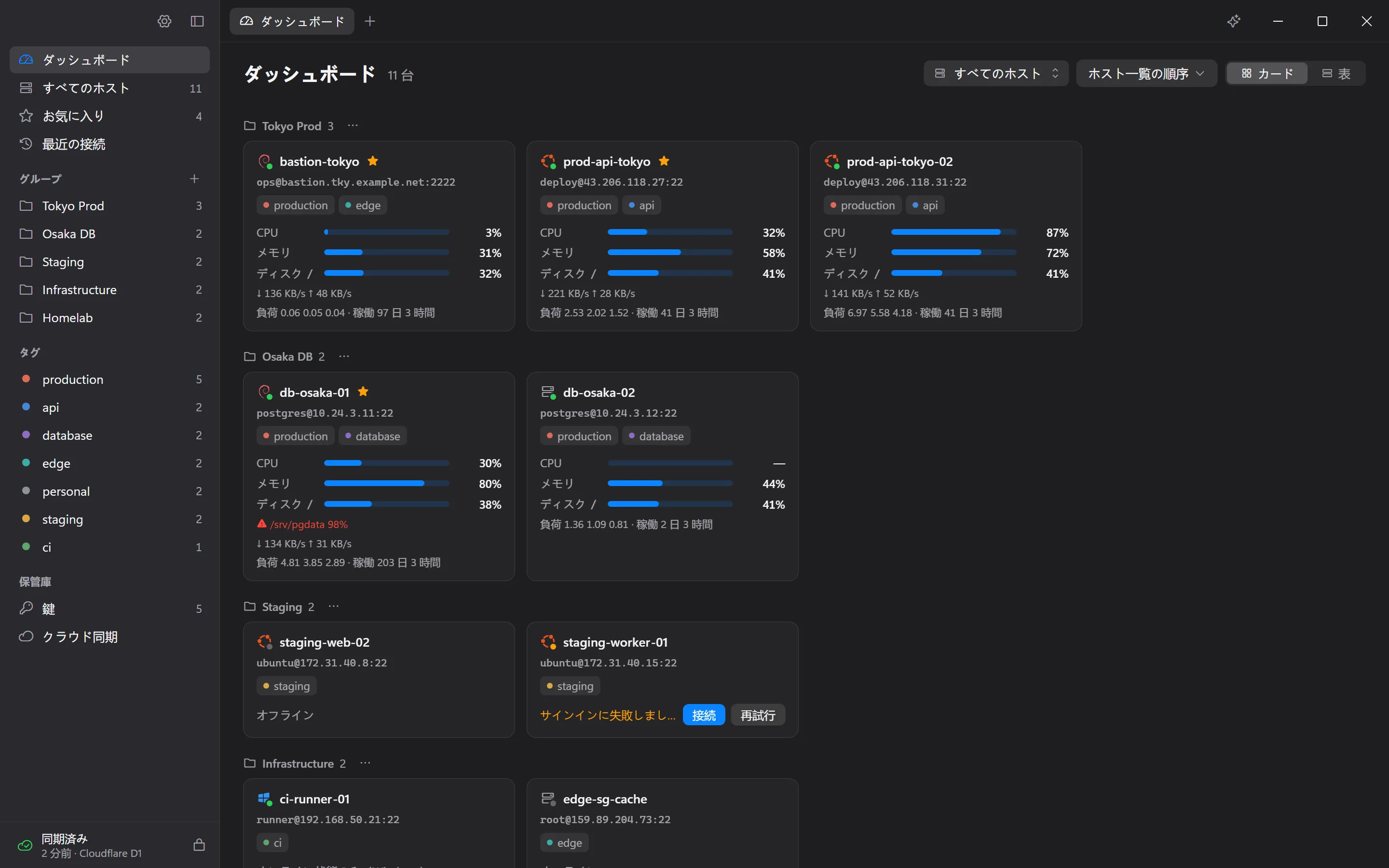
Task: Collapse the Infrastructure group header
Action: pos(295,763)
